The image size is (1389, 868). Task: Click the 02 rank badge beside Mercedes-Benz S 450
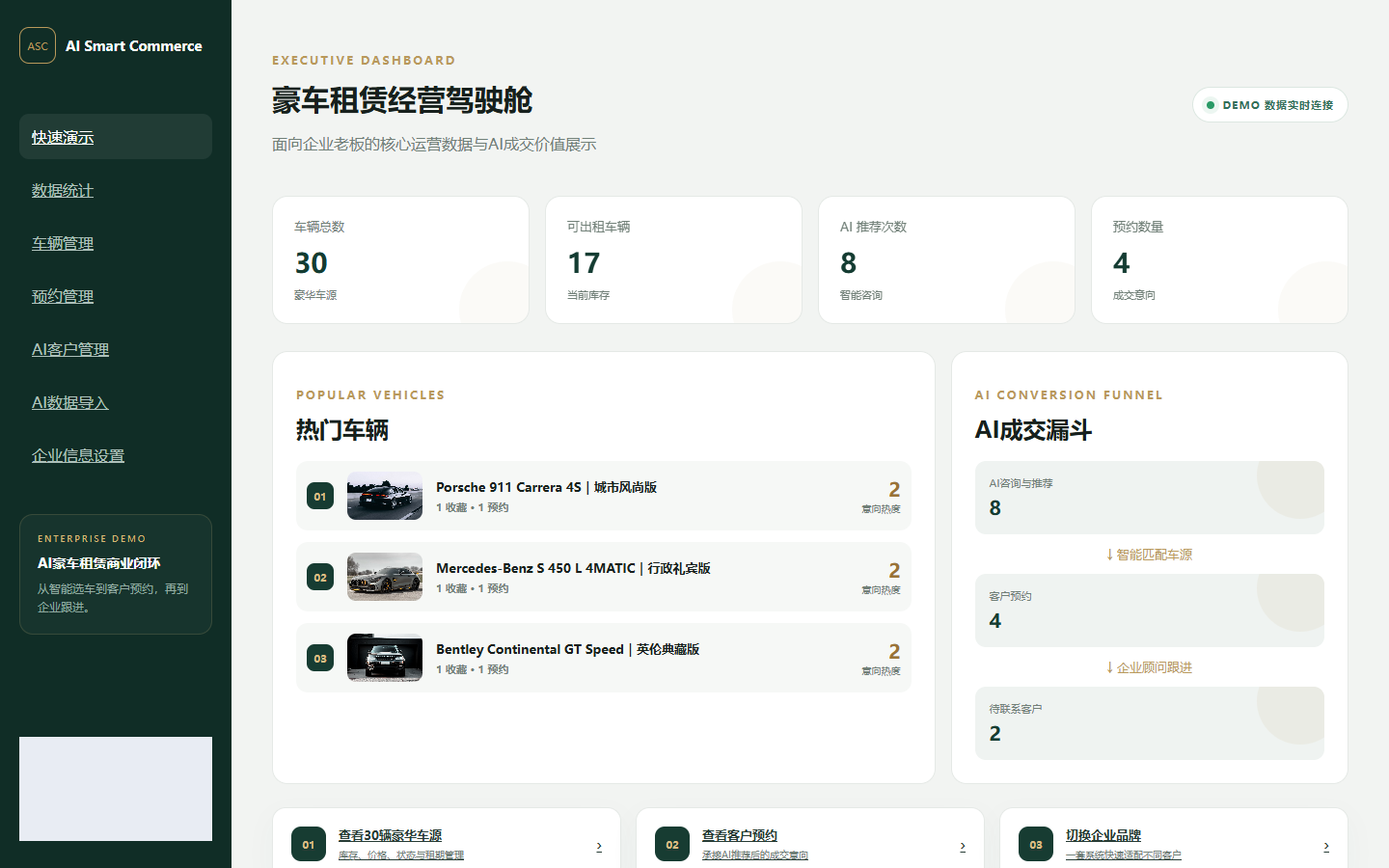tap(320, 577)
